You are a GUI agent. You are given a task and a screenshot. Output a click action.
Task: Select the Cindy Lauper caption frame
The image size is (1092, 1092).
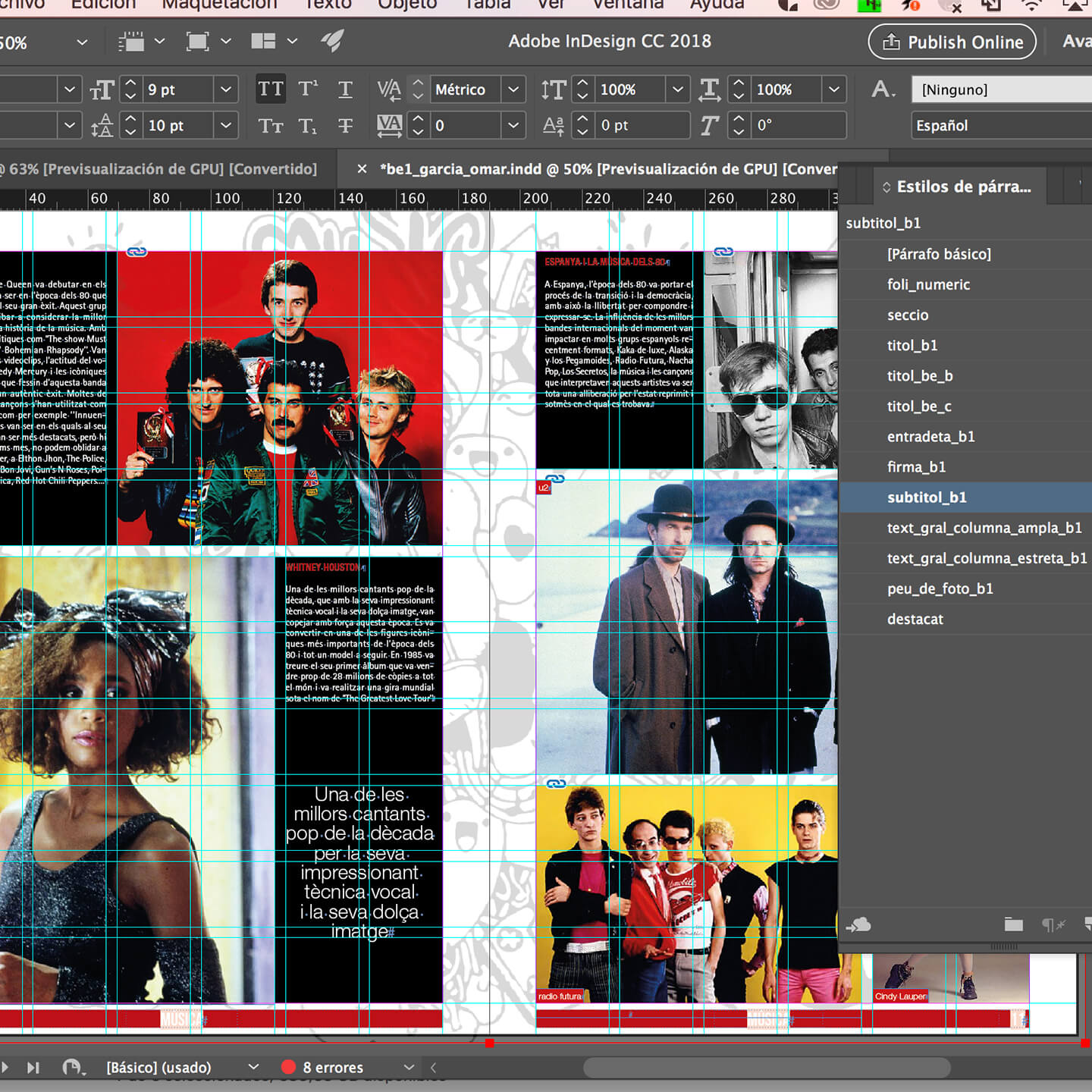coord(901,996)
